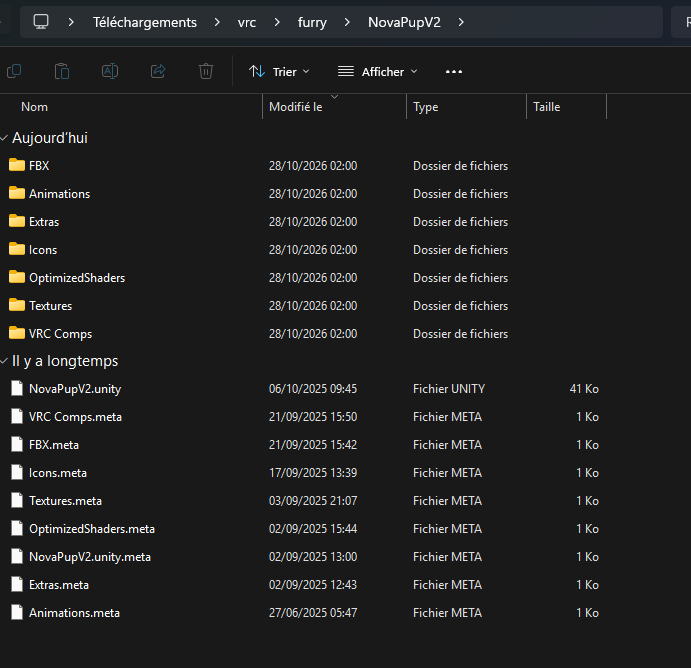The height and width of the screenshot is (668, 691).
Task: Select the Animations folder icon
Action: point(17,193)
